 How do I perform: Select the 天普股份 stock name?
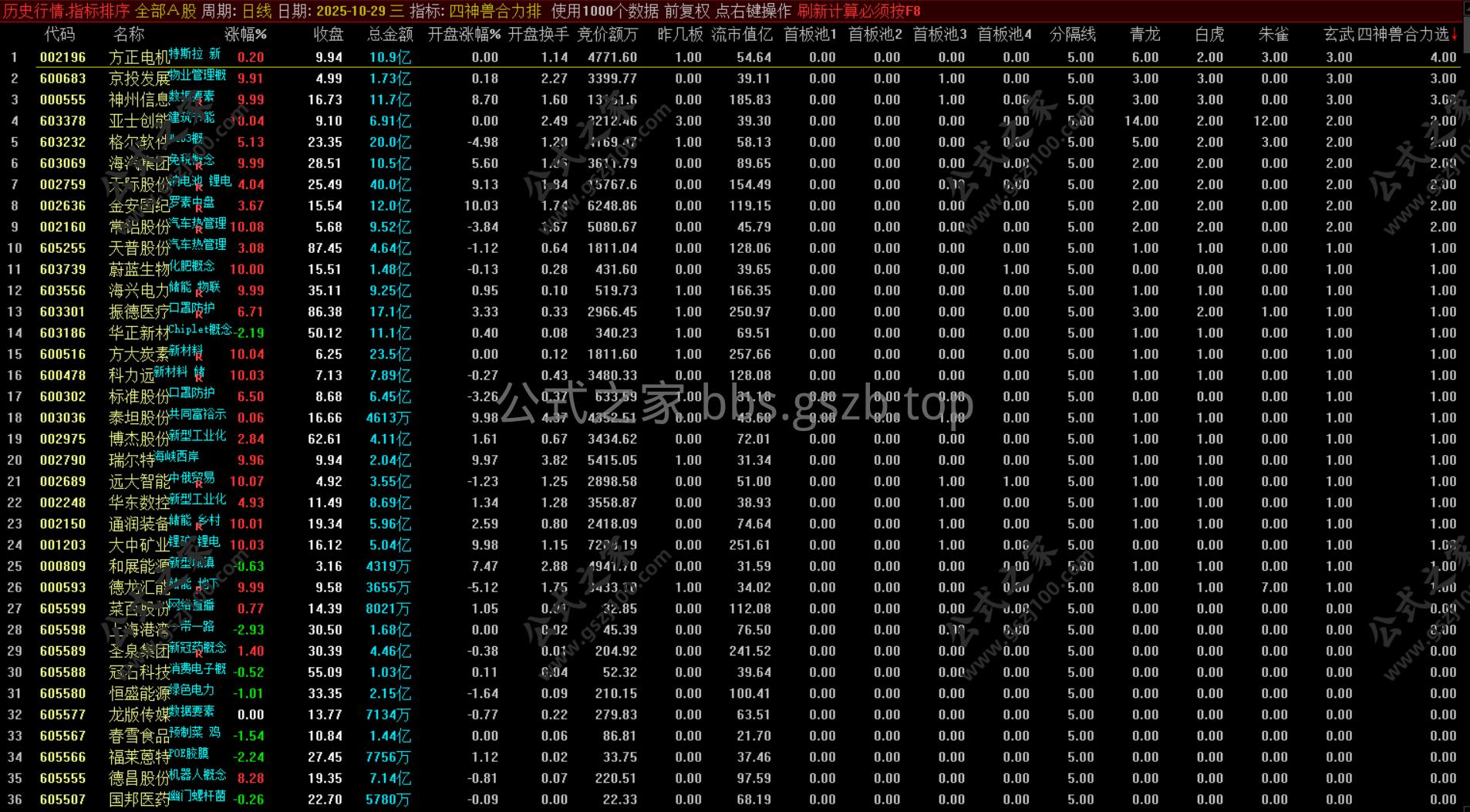point(140,248)
